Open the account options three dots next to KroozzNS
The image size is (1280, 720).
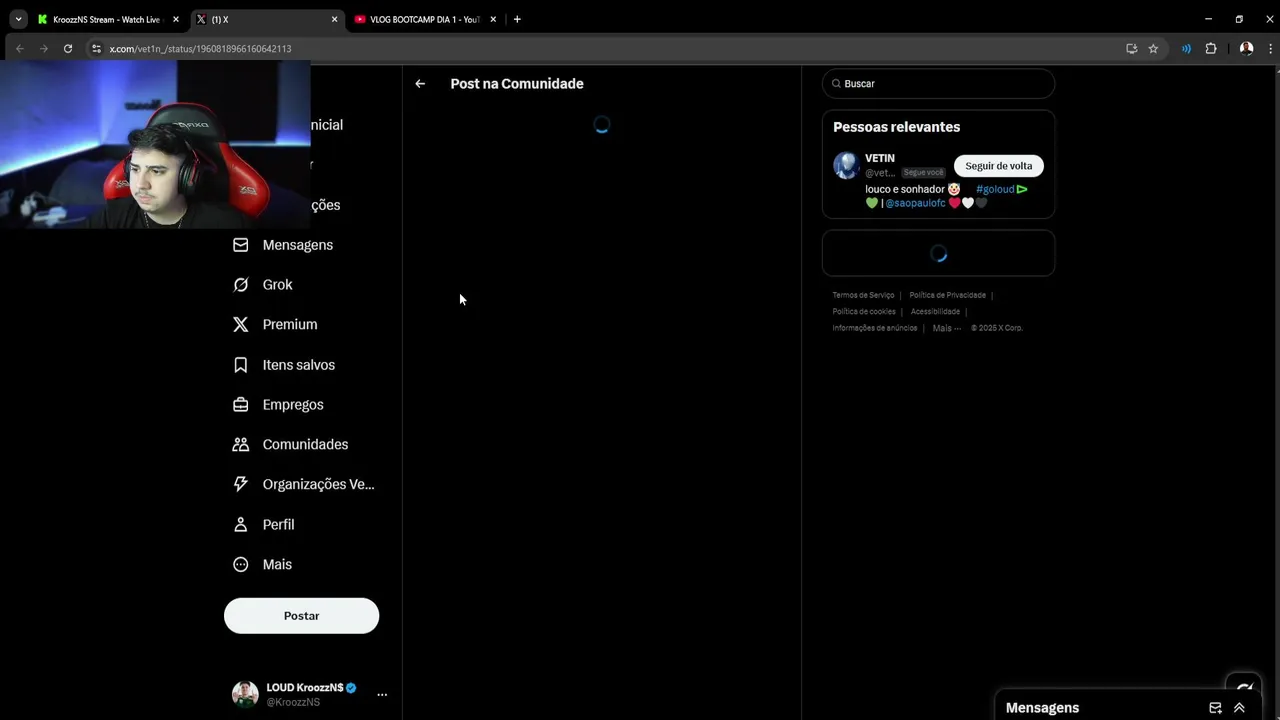point(382,694)
